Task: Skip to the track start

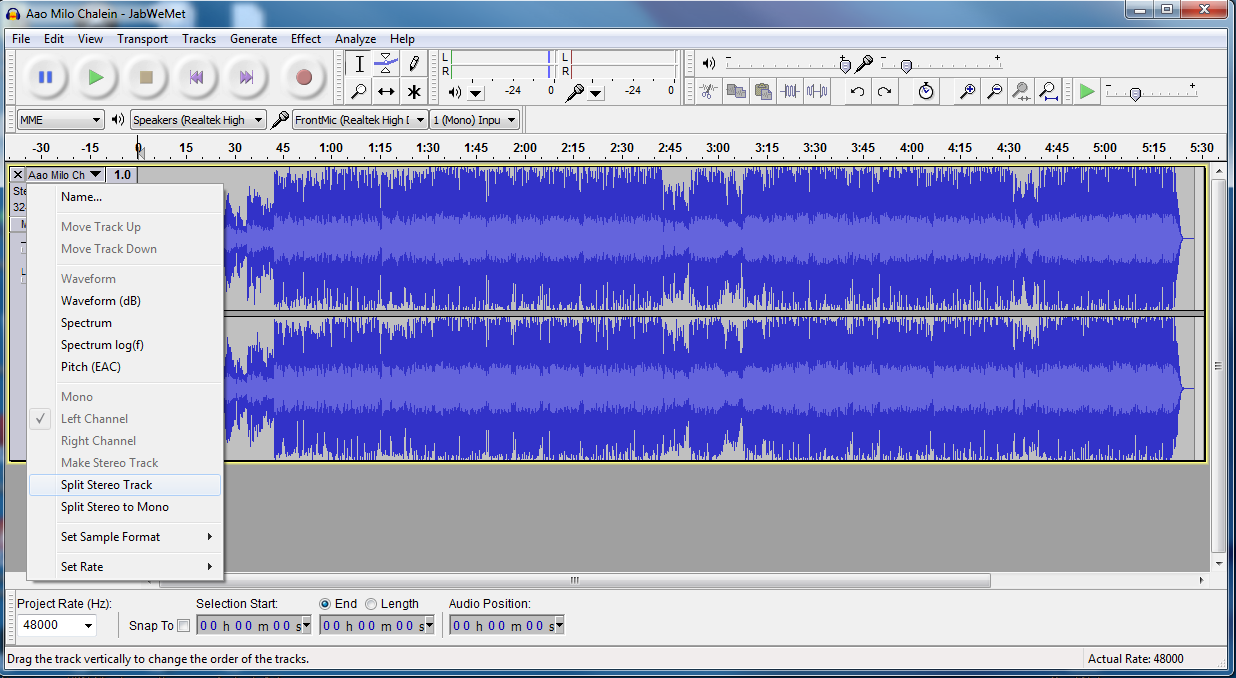Action: click(x=196, y=77)
